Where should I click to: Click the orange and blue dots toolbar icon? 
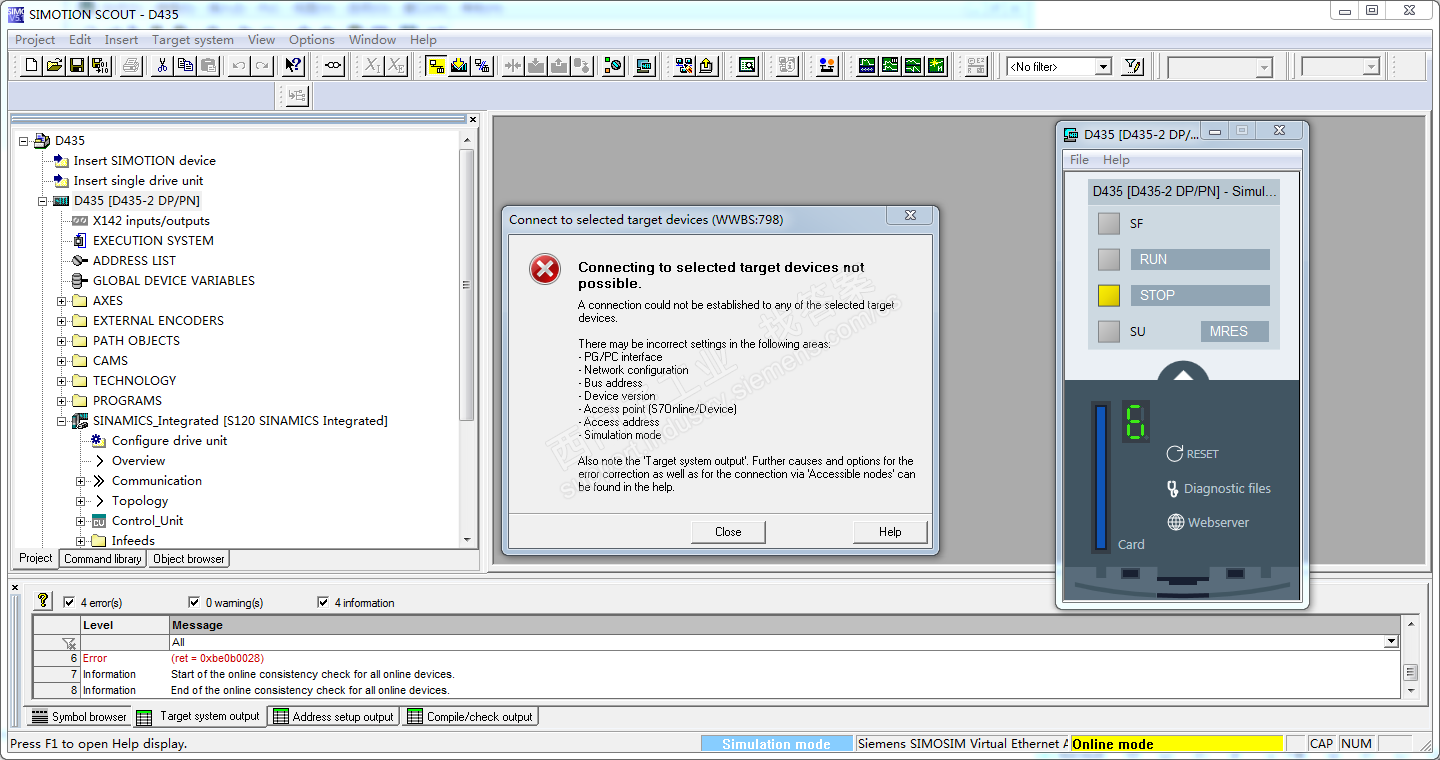click(x=827, y=66)
